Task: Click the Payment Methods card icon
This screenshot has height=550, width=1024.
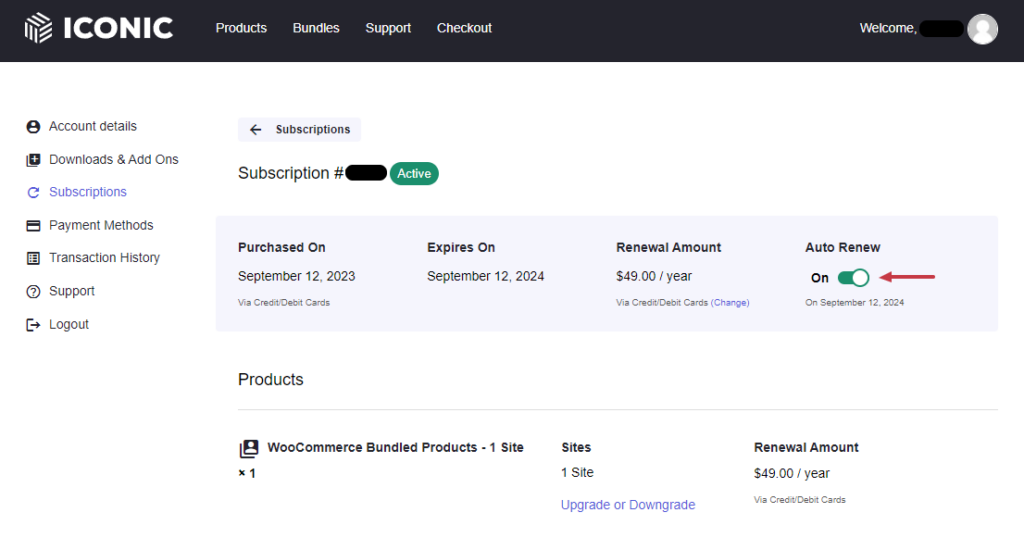Action: pyautogui.click(x=33, y=226)
